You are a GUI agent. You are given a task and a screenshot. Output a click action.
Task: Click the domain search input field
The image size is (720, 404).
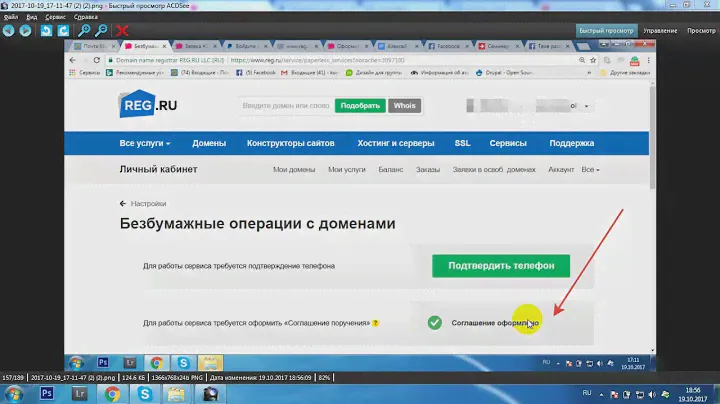point(285,105)
